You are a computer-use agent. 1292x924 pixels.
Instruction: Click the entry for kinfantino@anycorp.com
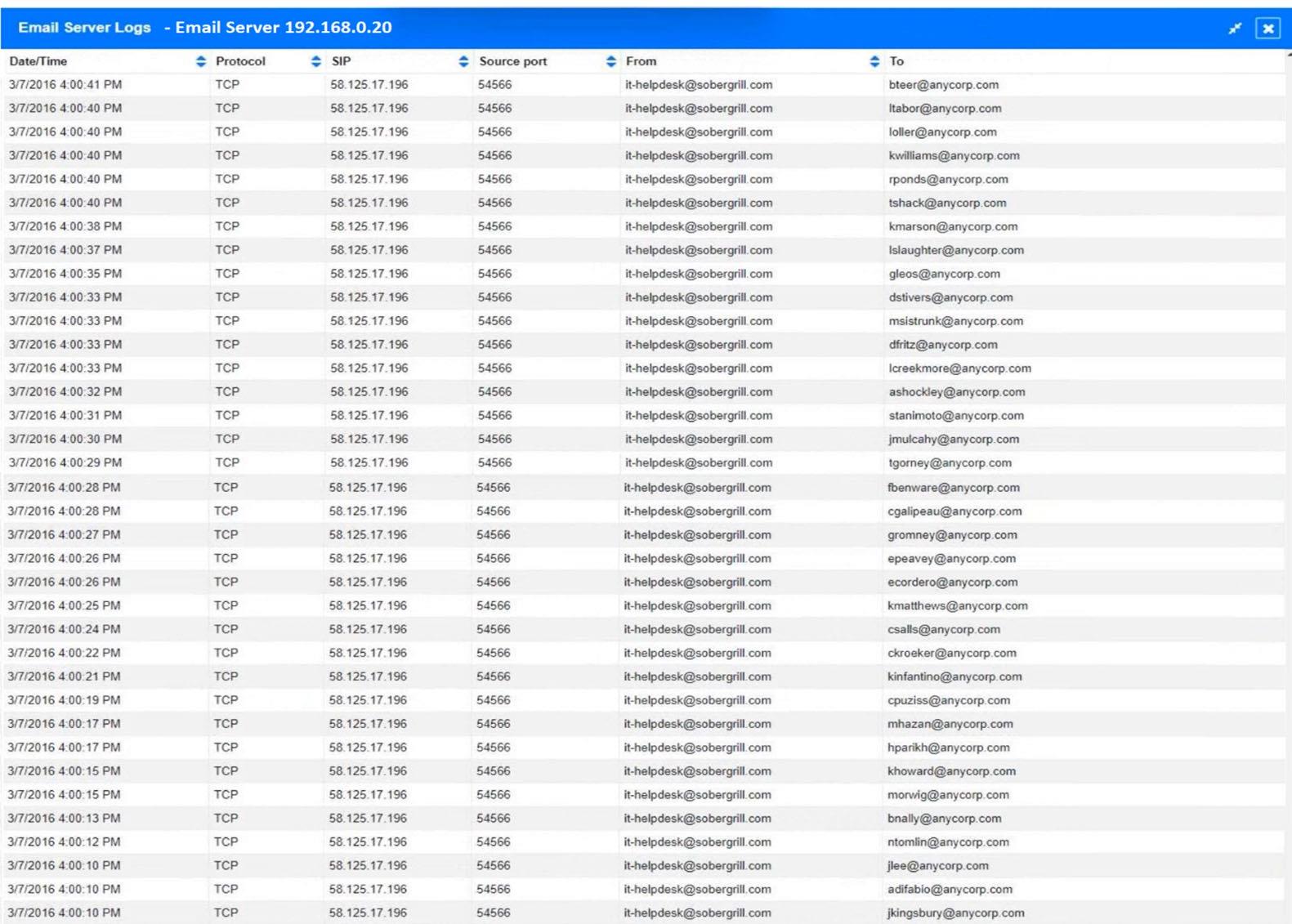point(954,677)
